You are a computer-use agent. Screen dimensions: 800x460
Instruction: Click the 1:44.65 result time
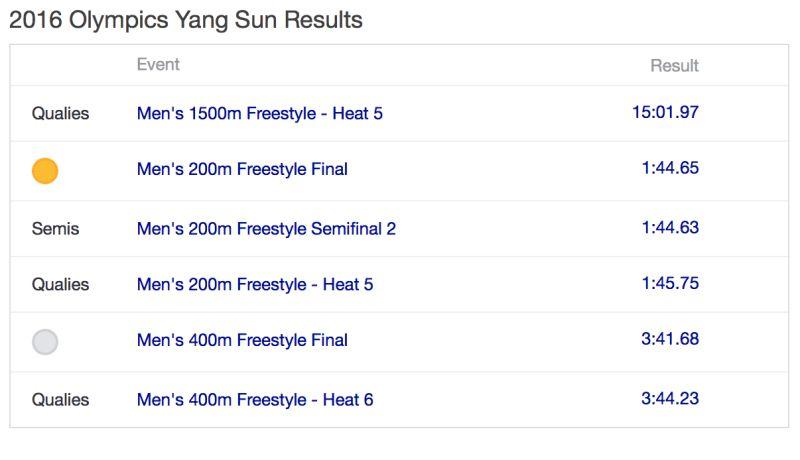[670, 168]
